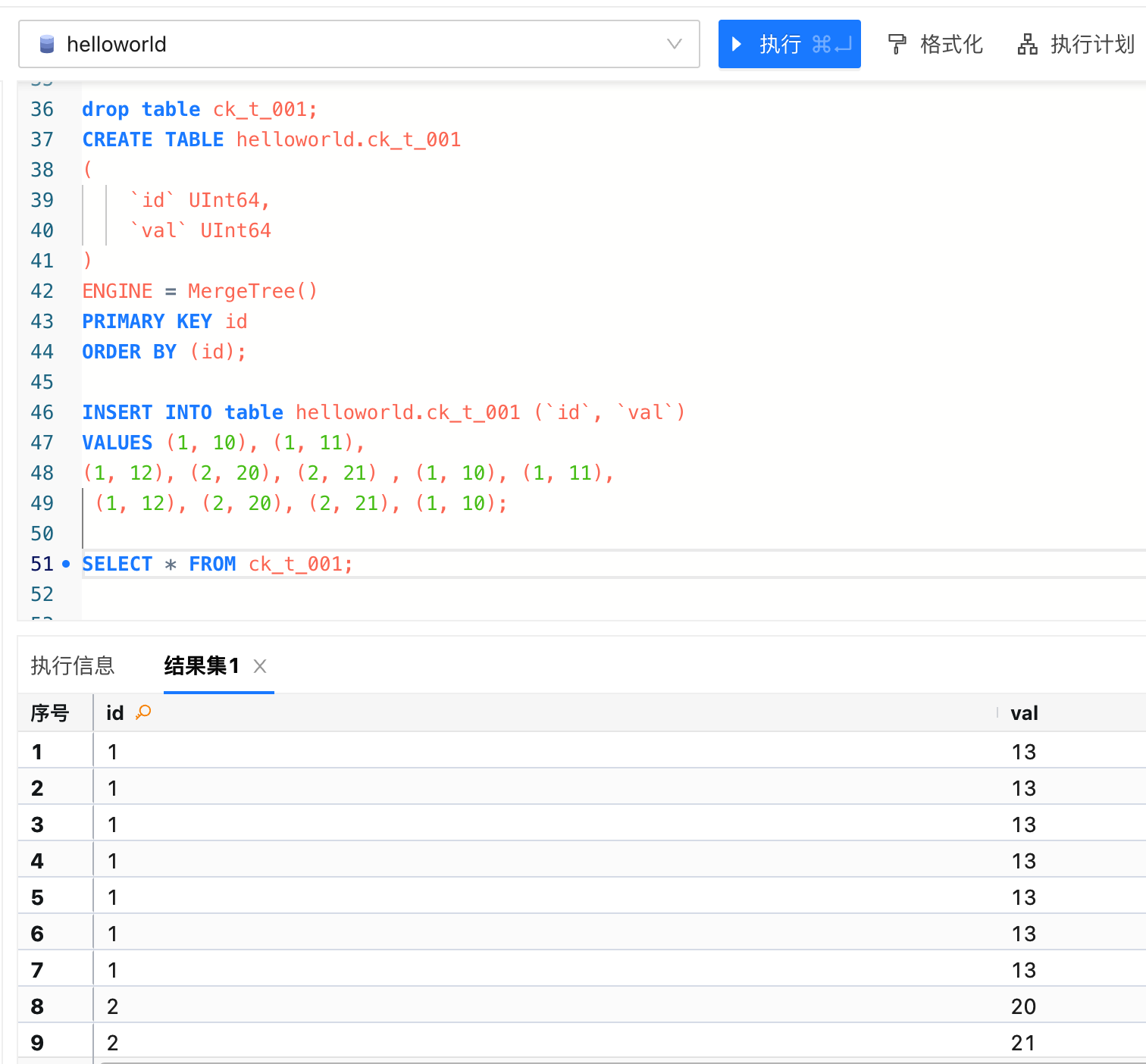The width and height of the screenshot is (1146, 1064).
Task: Open the key filter icon next to id column
Action: [144, 712]
